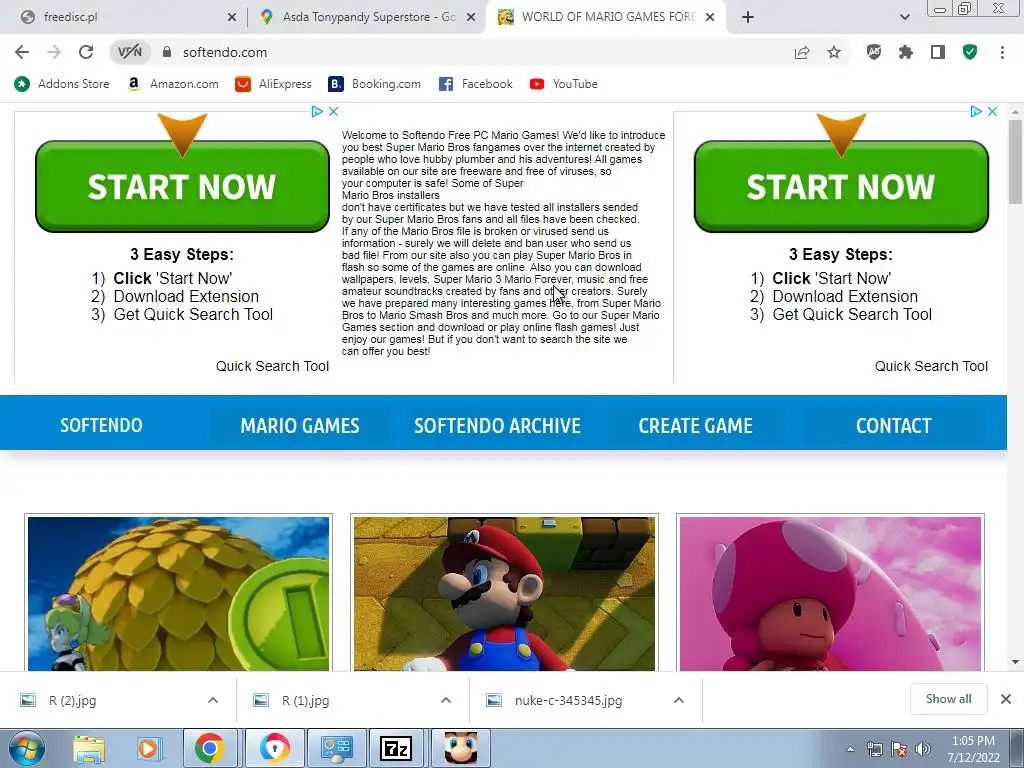Open the Amazon.com bookmark
Image resolution: width=1024 pixels, height=768 pixels.
174,84
